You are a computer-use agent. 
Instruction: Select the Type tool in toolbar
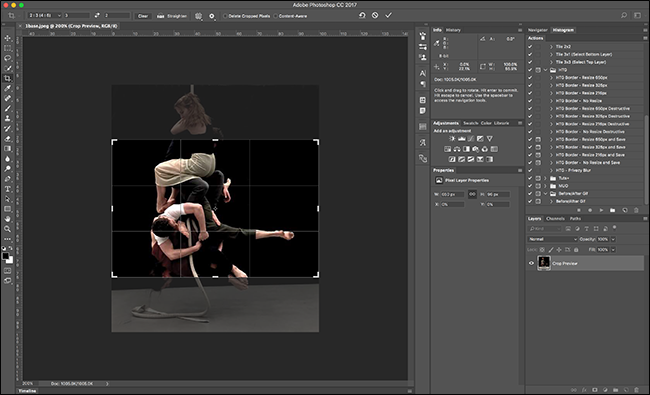click(x=7, y=189)
